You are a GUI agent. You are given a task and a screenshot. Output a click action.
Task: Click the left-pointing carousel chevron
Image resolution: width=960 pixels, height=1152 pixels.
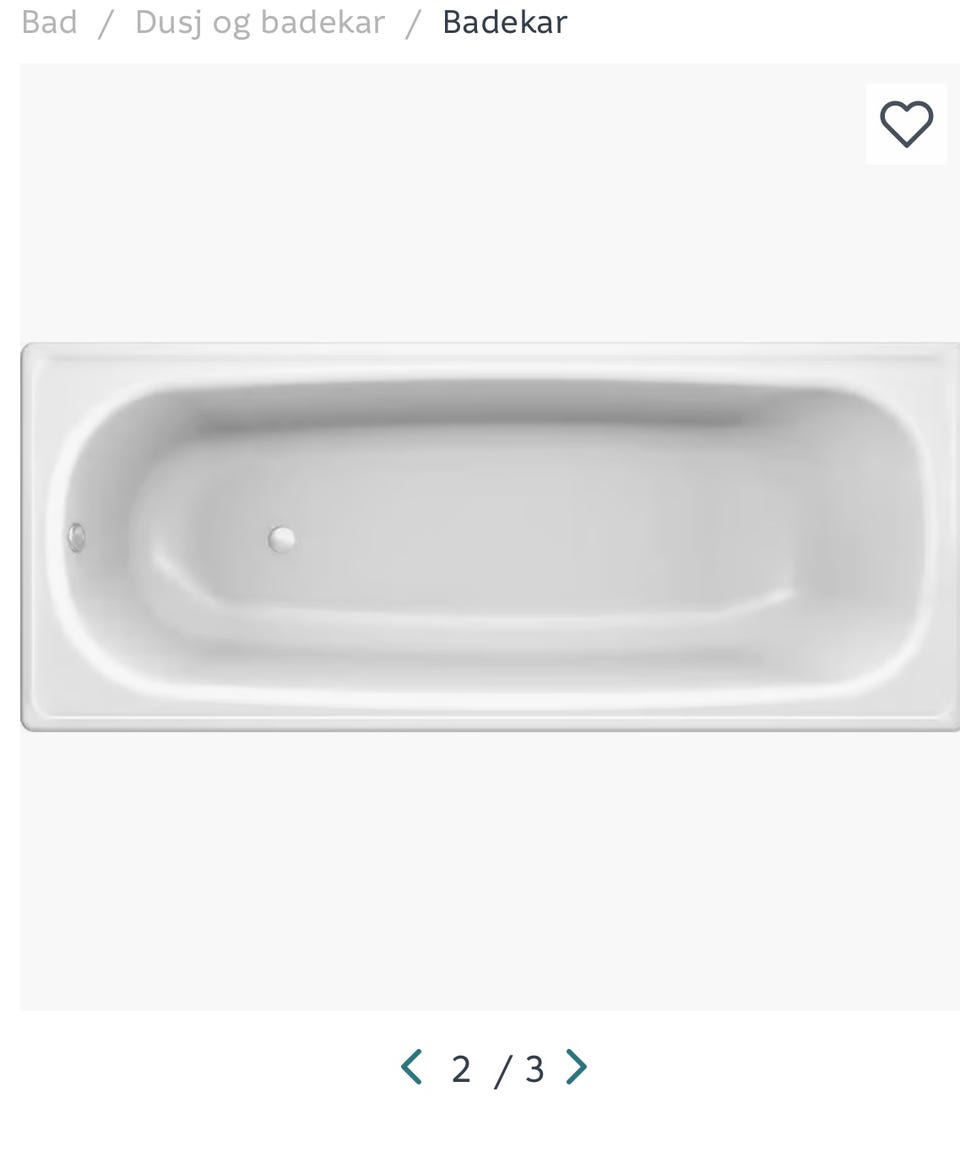(411, 1067)
